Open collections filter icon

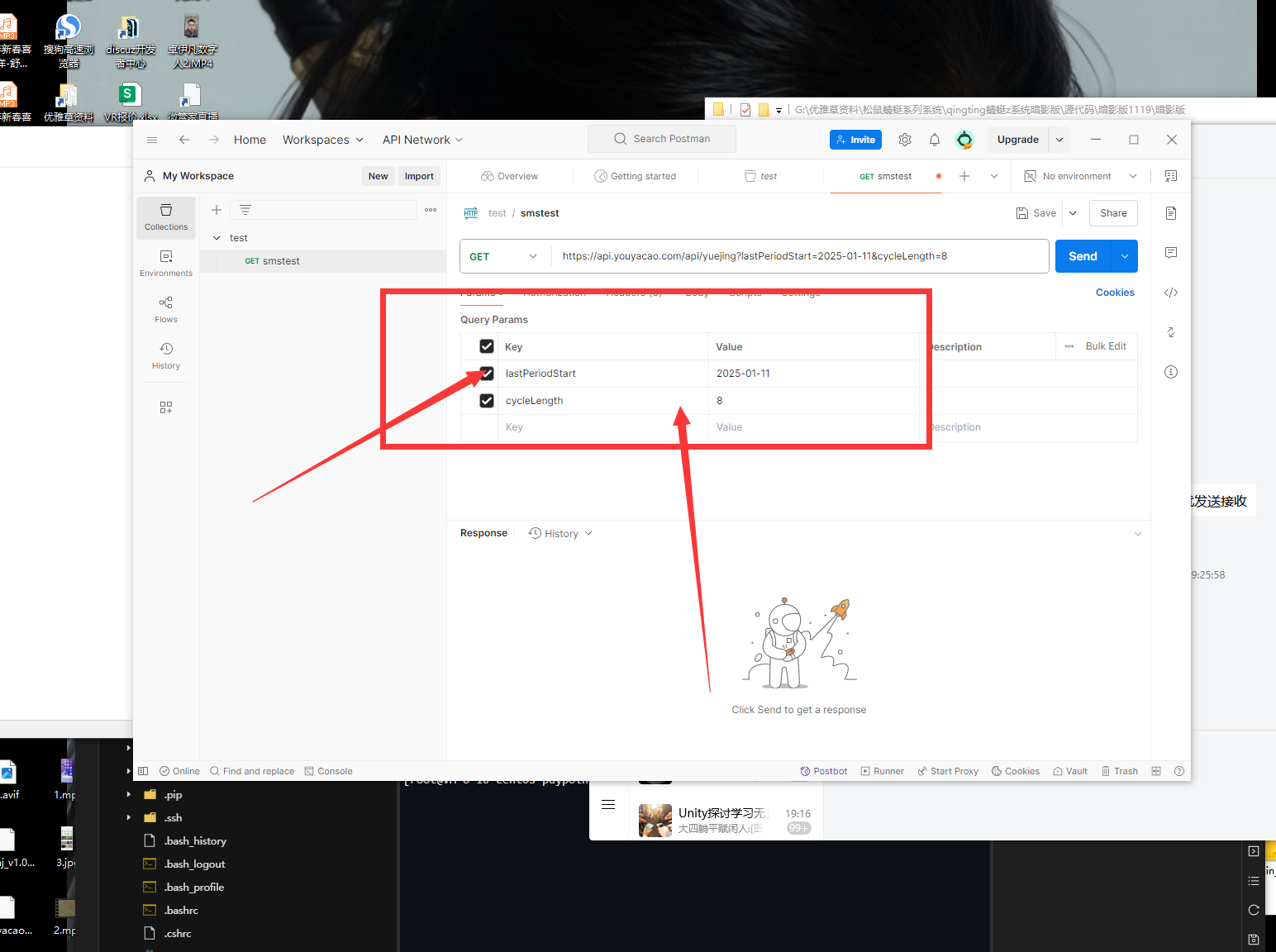(245, 210)
